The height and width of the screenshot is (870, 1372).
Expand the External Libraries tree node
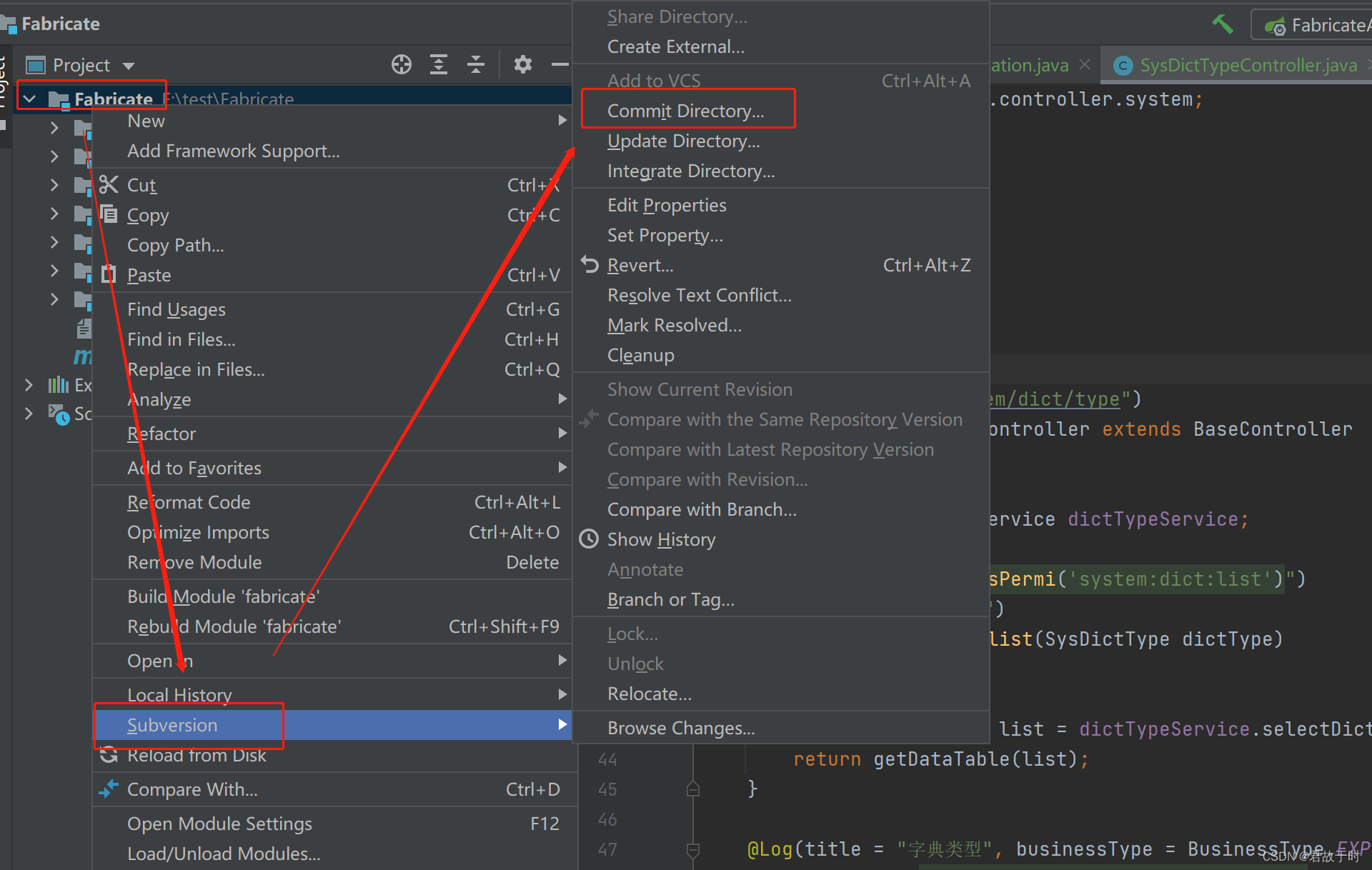click(29, 385)
